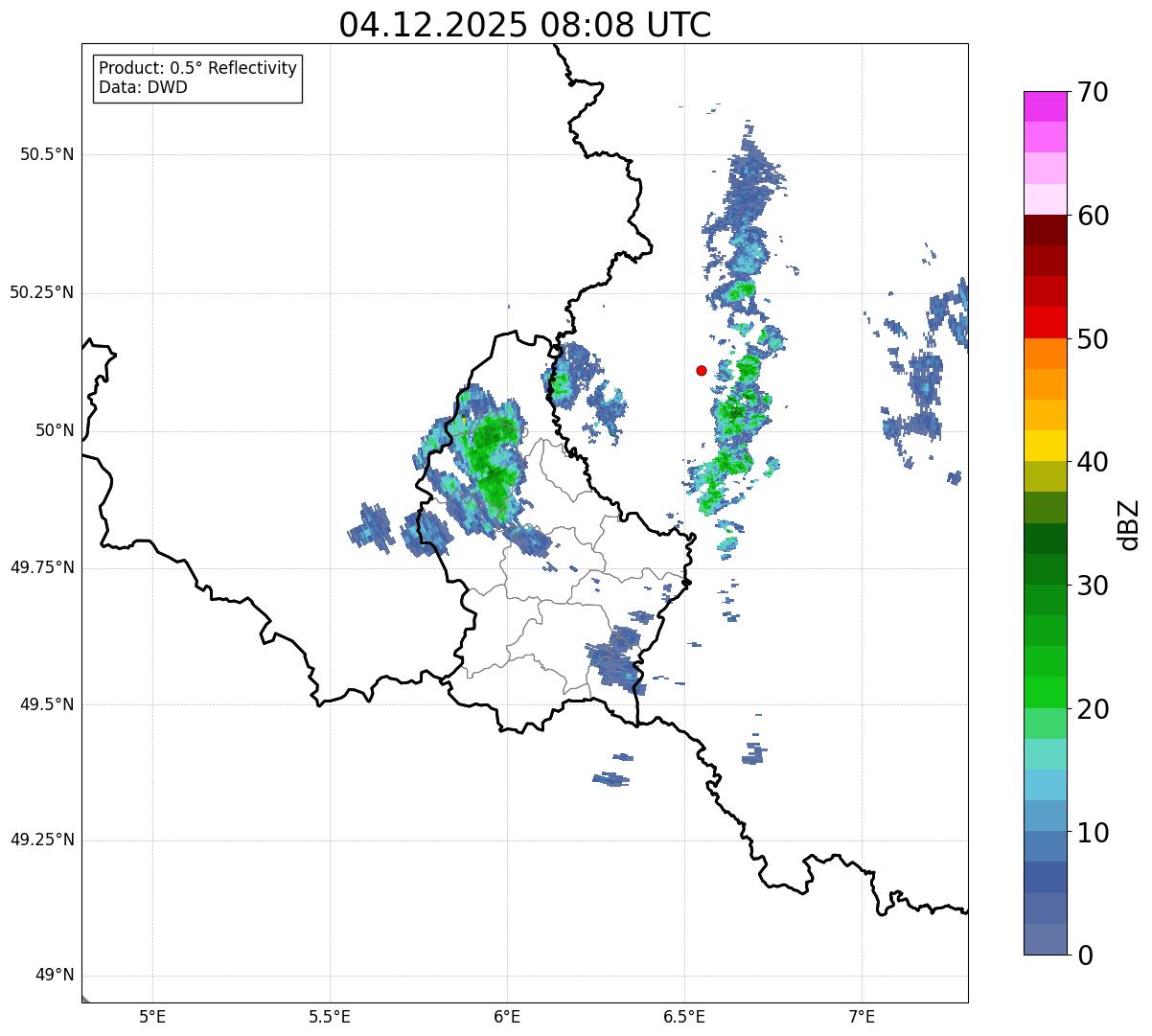Click the 7°E longitude label
The width and height of the screenshot is (1152, 1036).
tap(862, 1016)
